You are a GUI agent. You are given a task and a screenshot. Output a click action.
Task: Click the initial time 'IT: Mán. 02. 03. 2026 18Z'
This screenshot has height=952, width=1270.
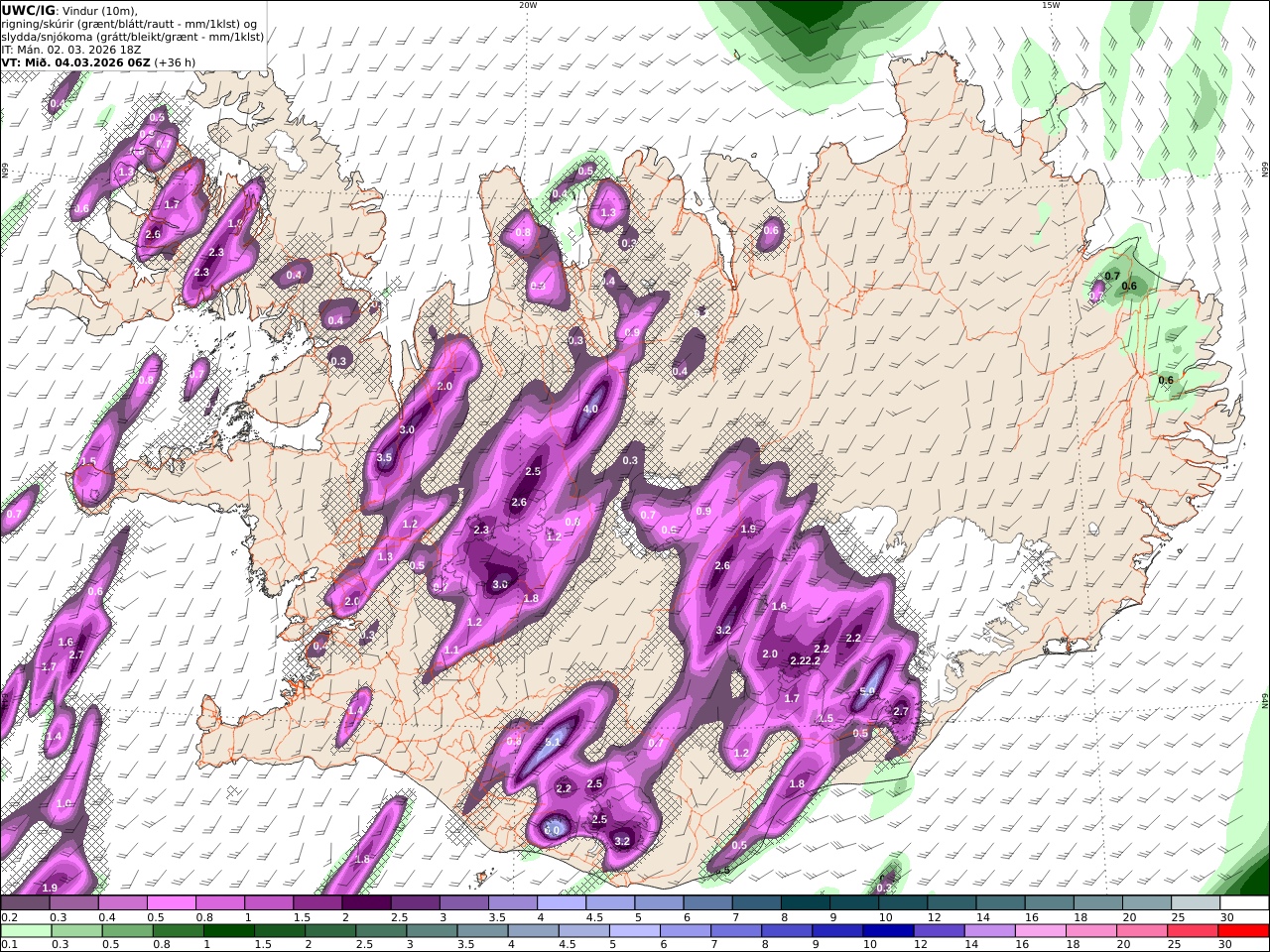pyautogui.click(x=69, y=49)
